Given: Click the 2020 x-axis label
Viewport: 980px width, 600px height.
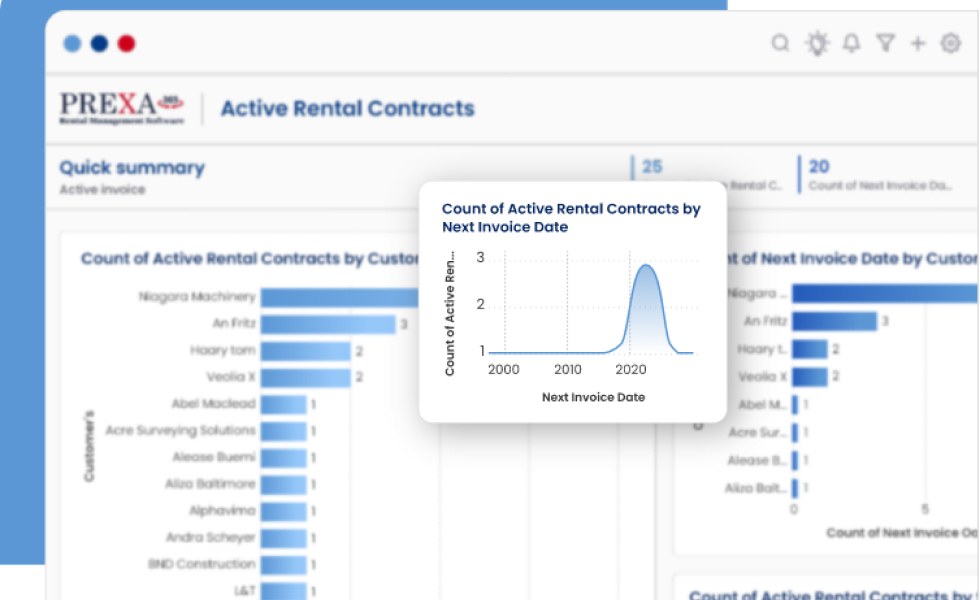Looking at the screenshot, I should coord(631,369).
